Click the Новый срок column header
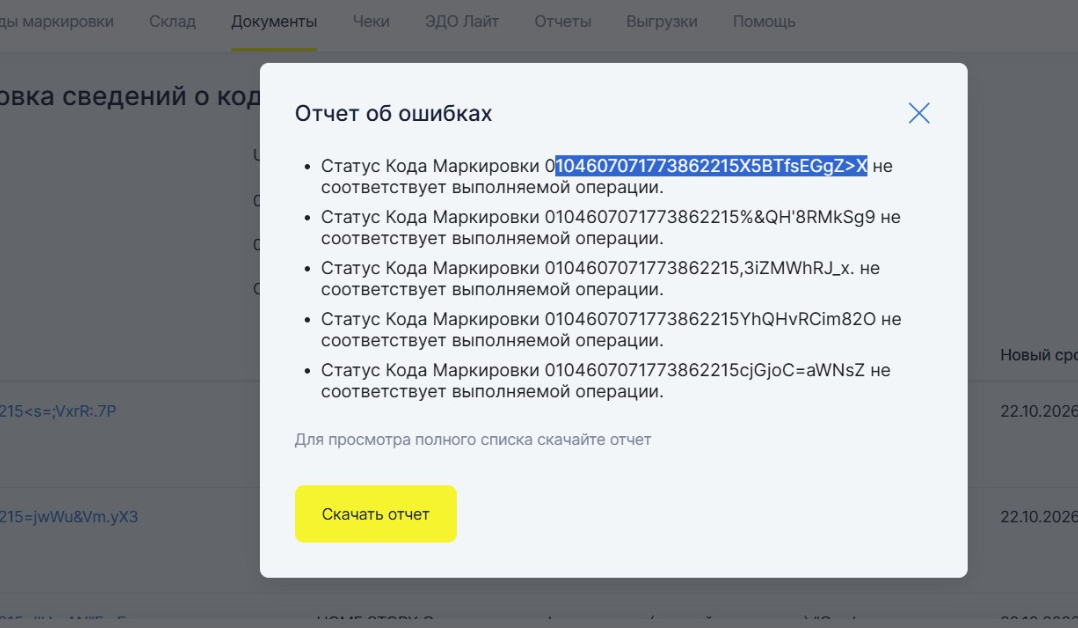The width and height of the screenshot is (1078, 628). (x=1038, y=356)
